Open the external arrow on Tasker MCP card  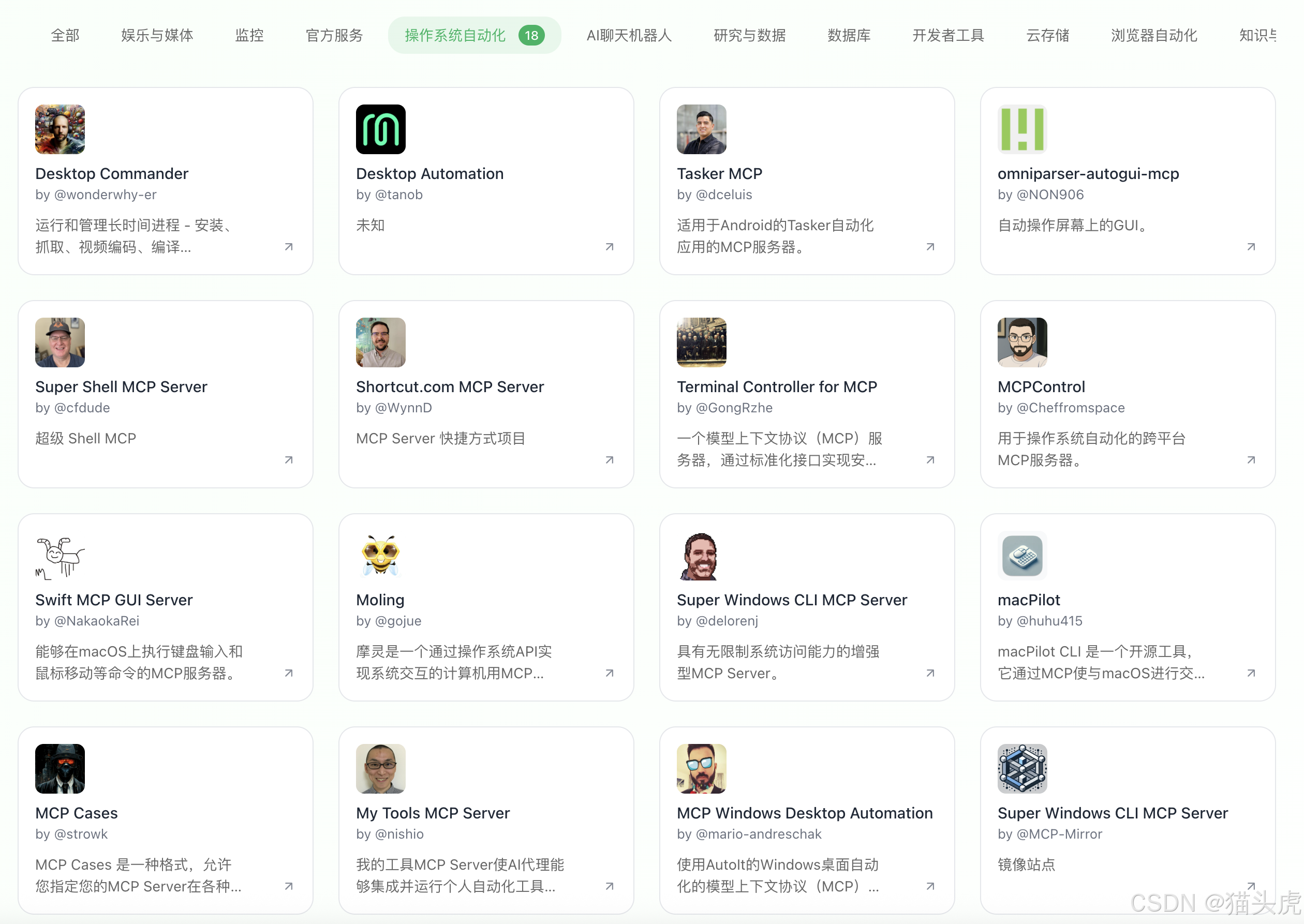pyautogui.click(x=930, y=247)
